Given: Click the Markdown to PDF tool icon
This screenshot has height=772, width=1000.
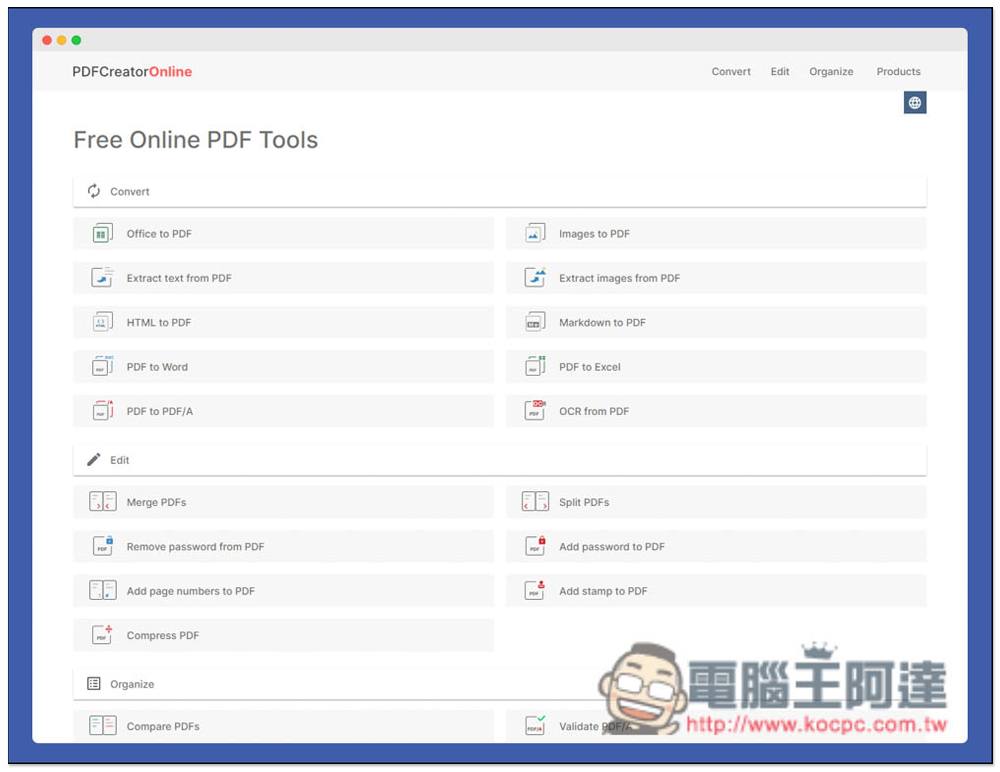Looking at the screenshot, I should click(x=535, y=322).
